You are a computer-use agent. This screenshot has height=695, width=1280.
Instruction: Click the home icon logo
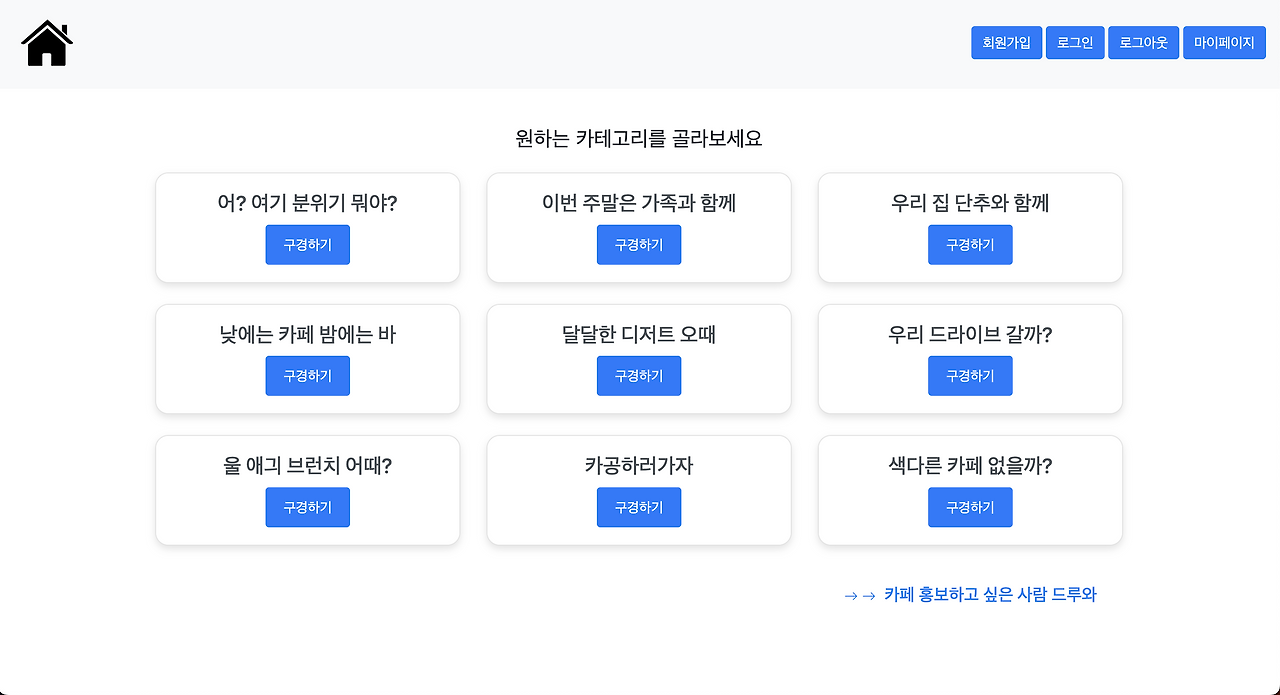47,44
